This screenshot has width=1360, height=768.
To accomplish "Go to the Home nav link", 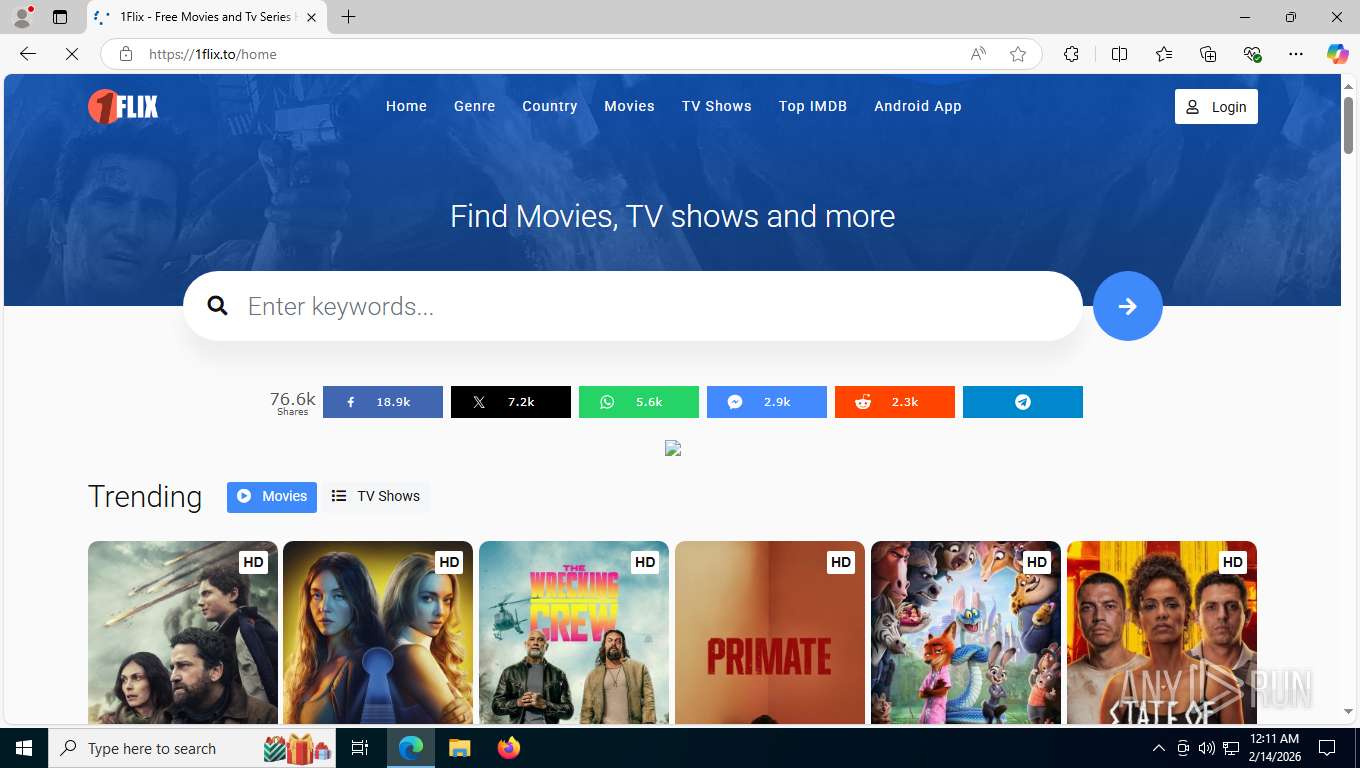I will [406, 106].
